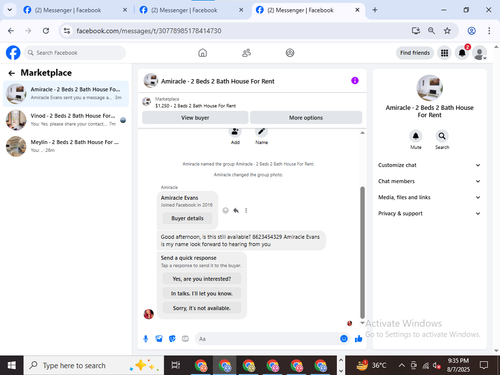Click the More options button
The image size is (500, 375).
pyautogui.click(x=306, y=118)
